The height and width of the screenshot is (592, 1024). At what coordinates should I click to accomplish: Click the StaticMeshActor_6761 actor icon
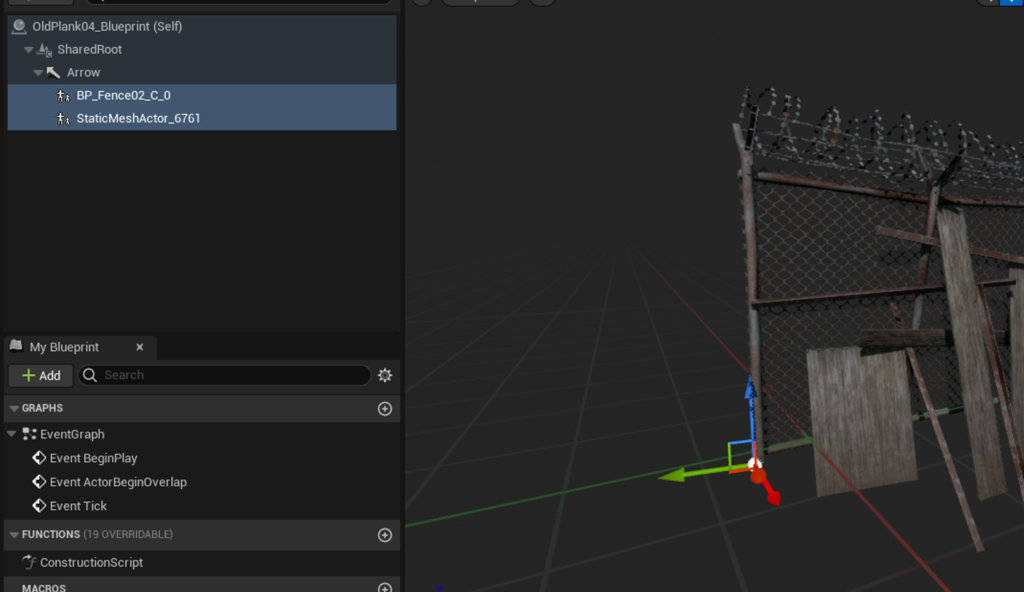point(63,118)
